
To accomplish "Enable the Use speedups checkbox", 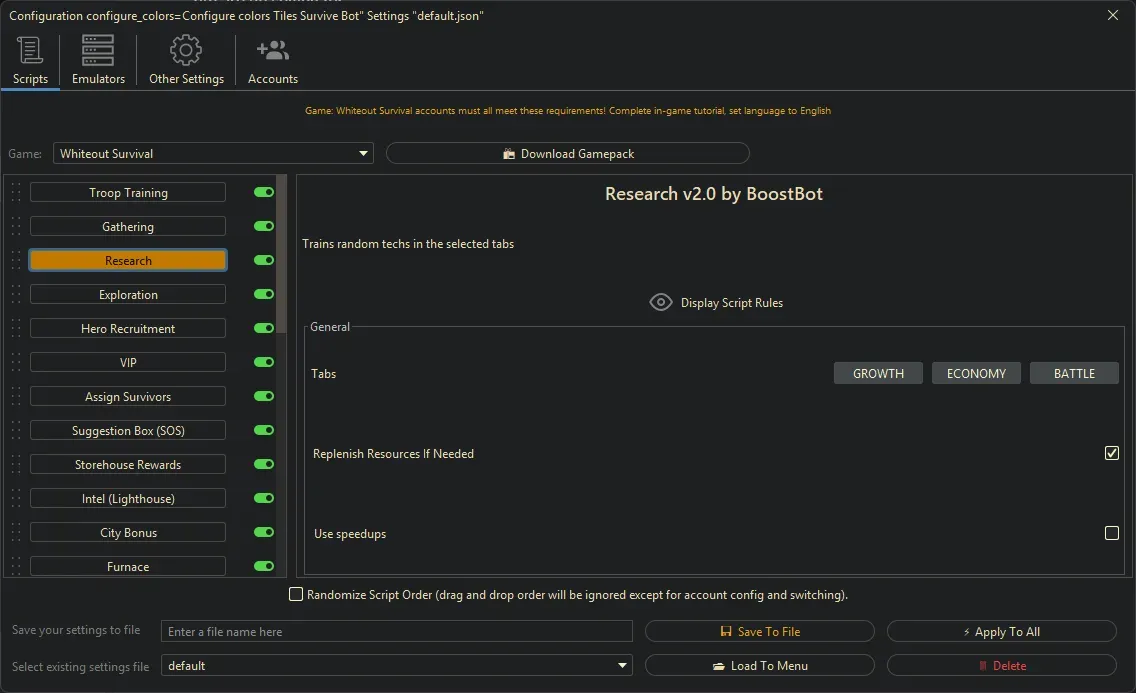I will 1111,533.
